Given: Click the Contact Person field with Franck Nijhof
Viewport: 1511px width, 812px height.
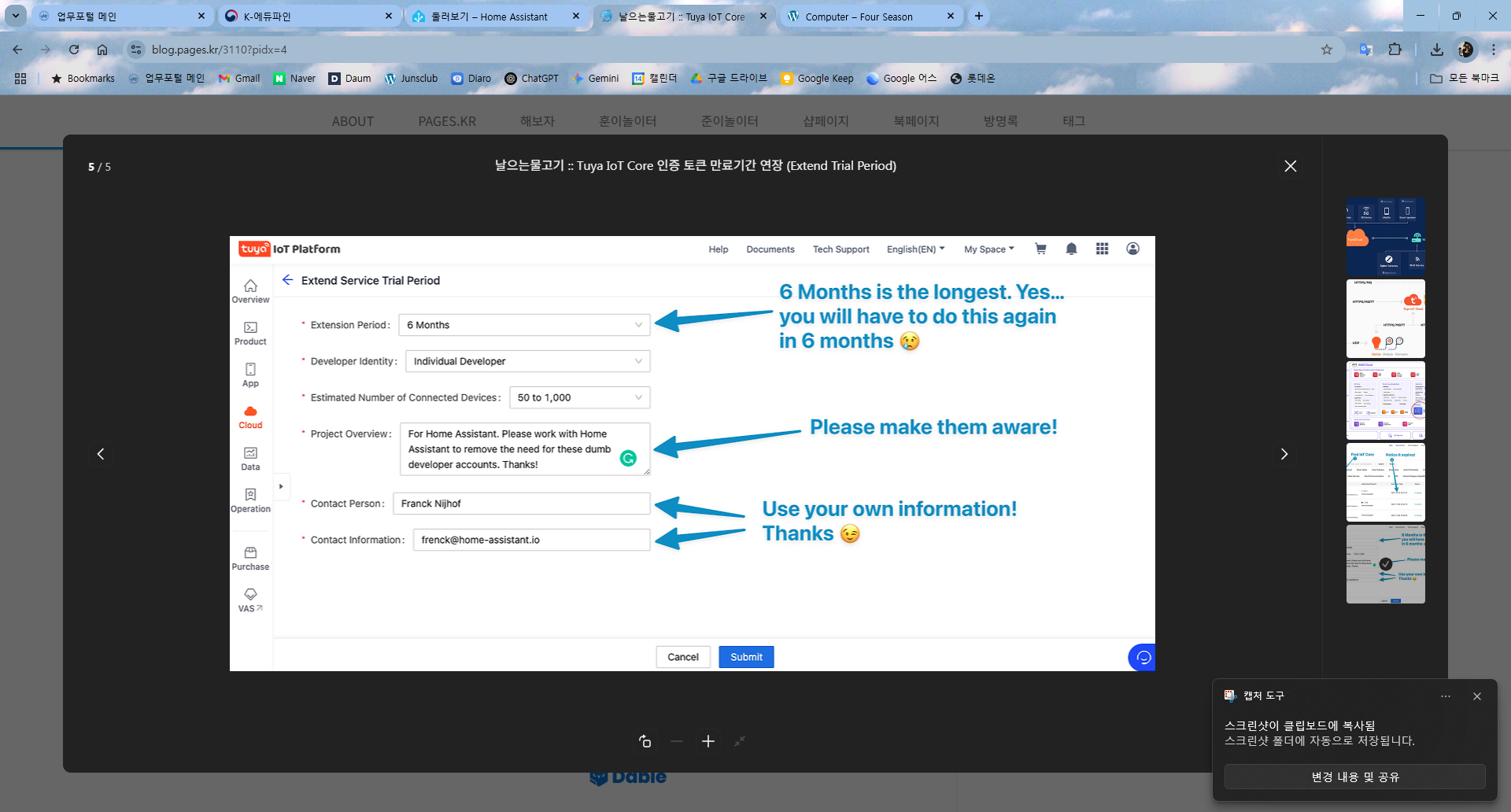Looking at the screenshot, I should coord(522,504).
